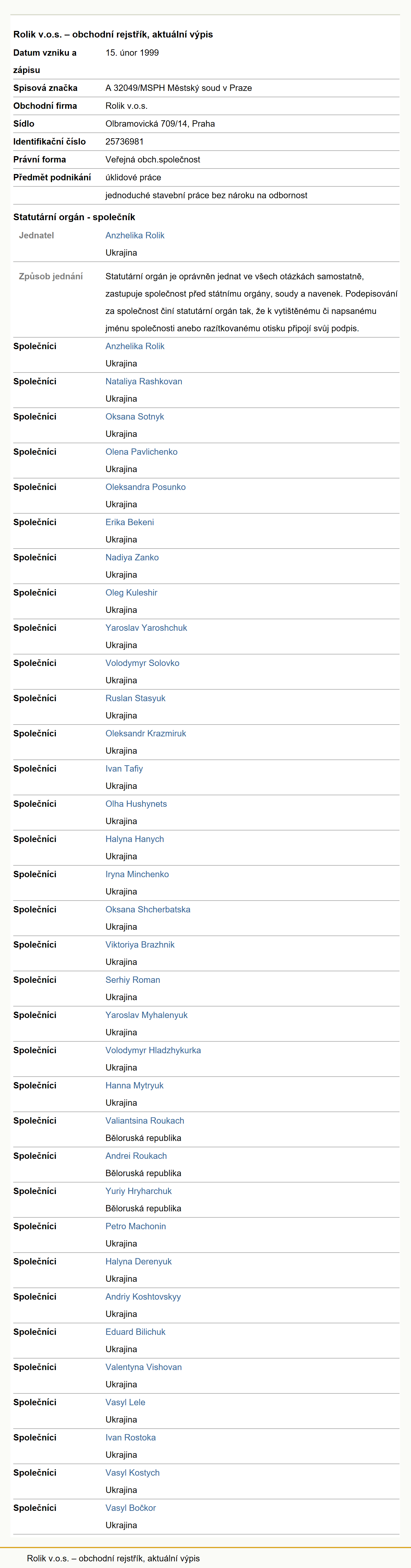Open the Oksana Shcherbatska link
The width and height of the screenshot is (411, 1568).
[148, 910]
